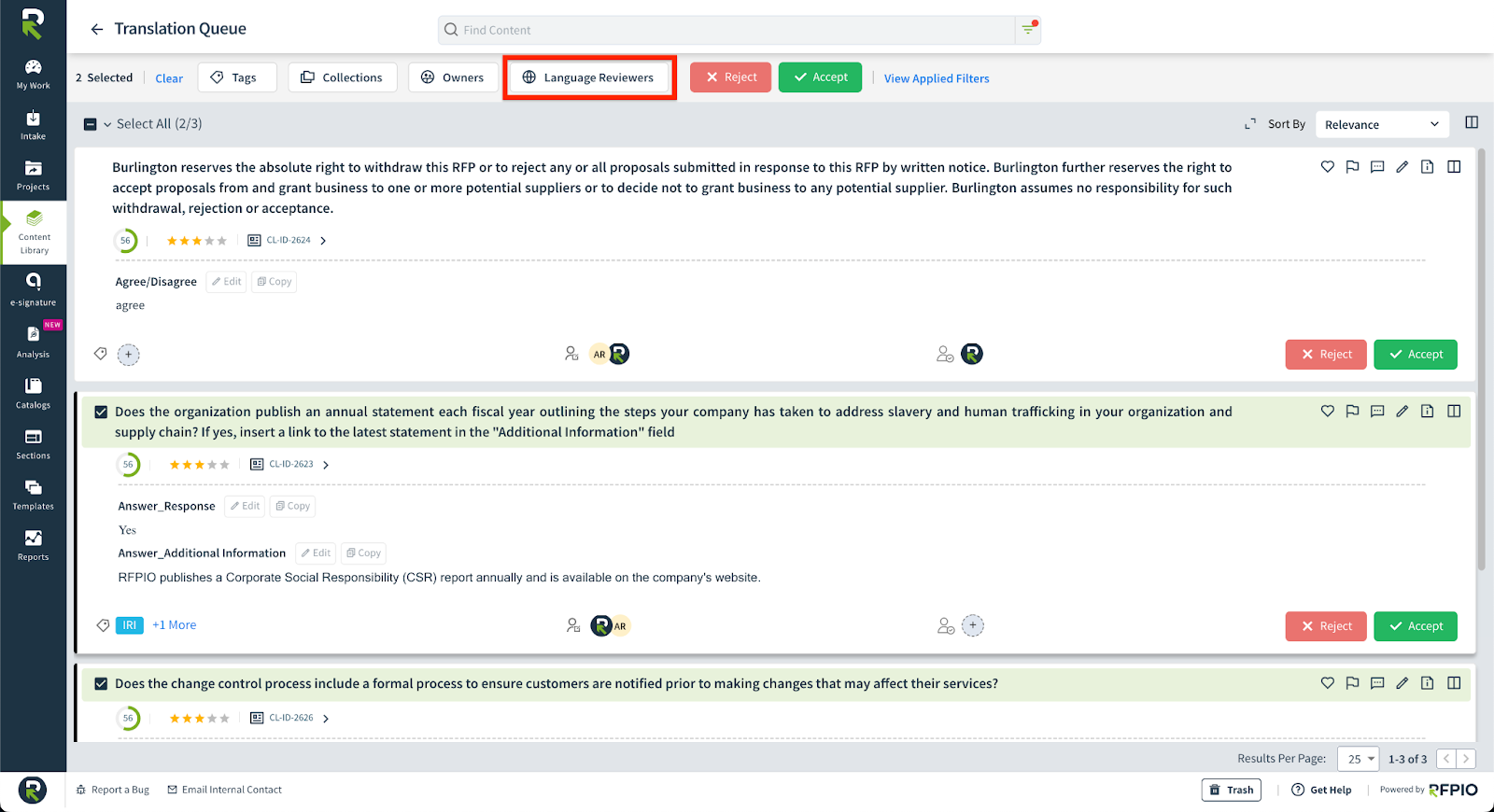
Task: Click the back arrow beside Translation Queue
Action: click(96, 29)
